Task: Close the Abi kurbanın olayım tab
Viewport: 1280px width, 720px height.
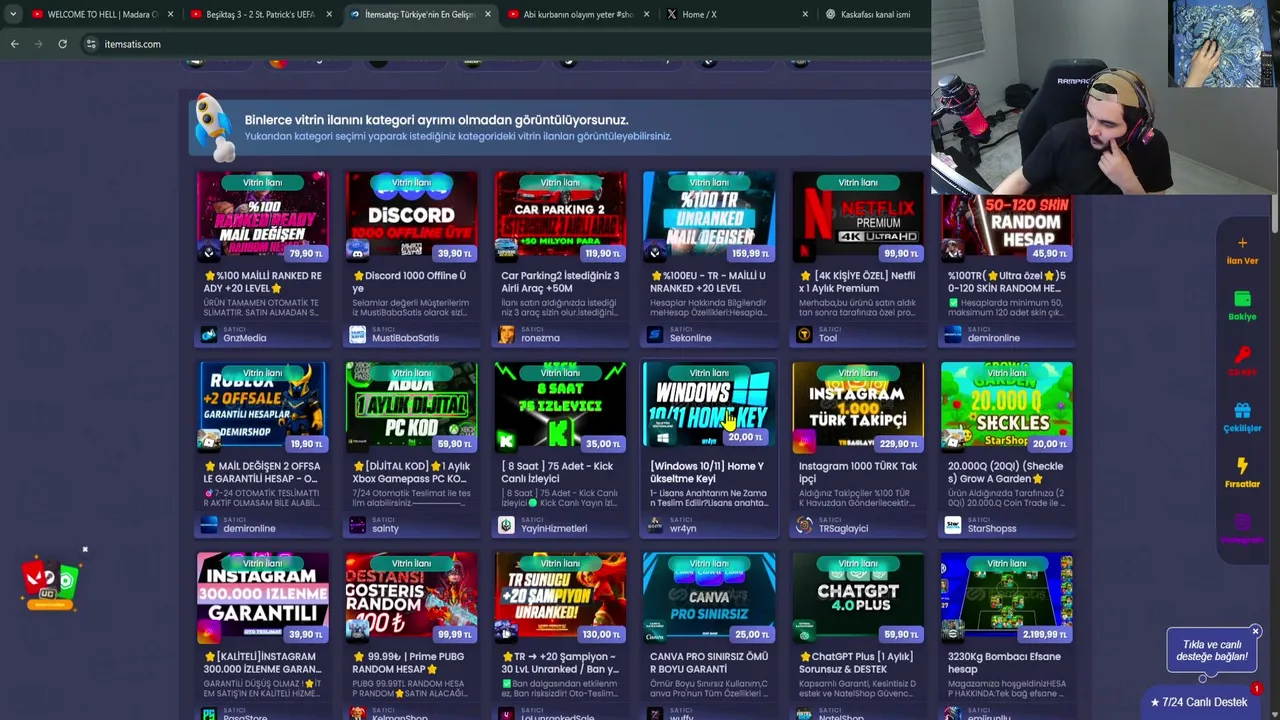Action: [x=646, y=14]
